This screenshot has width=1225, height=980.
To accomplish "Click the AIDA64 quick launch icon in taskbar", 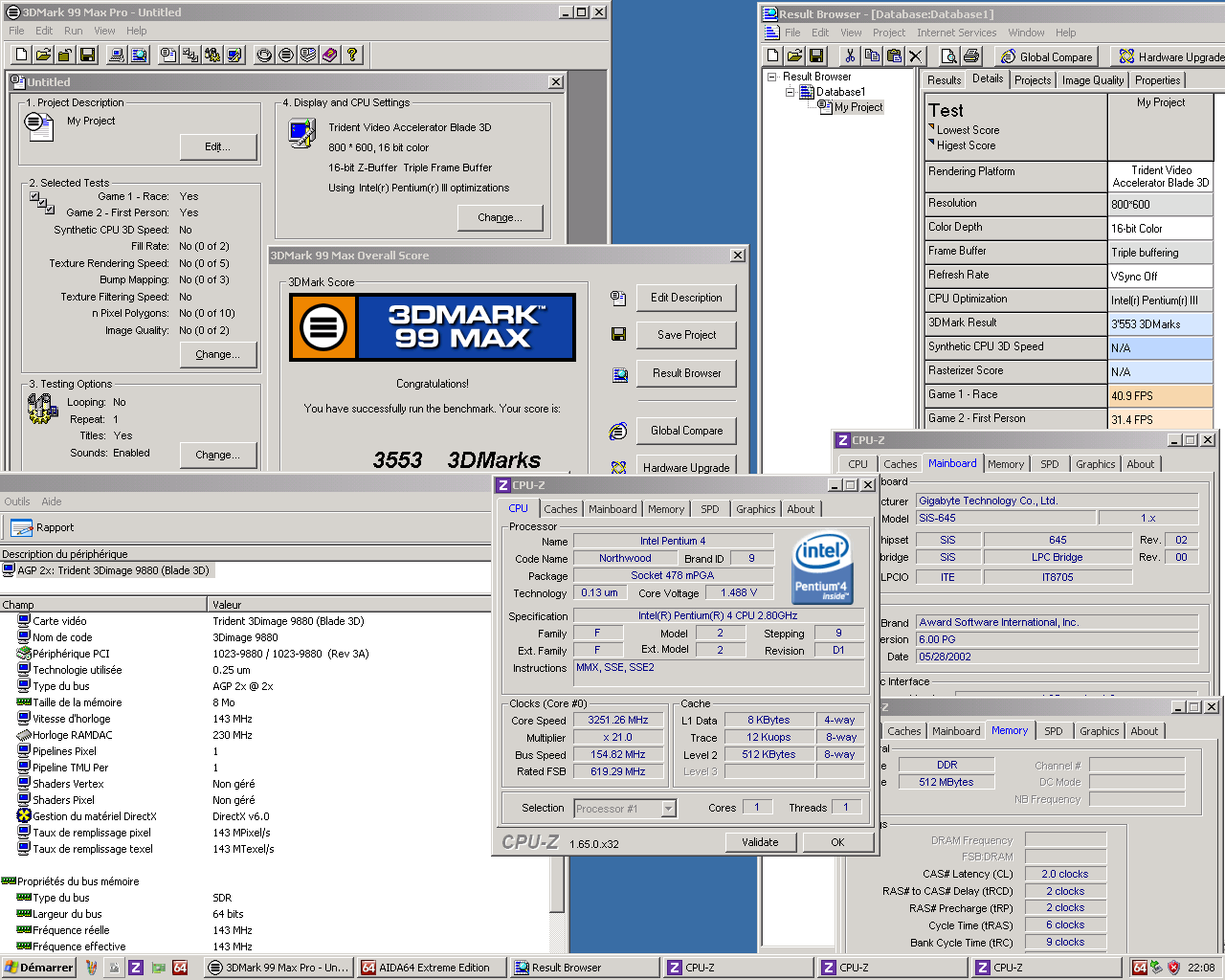I will click(180, 968).
